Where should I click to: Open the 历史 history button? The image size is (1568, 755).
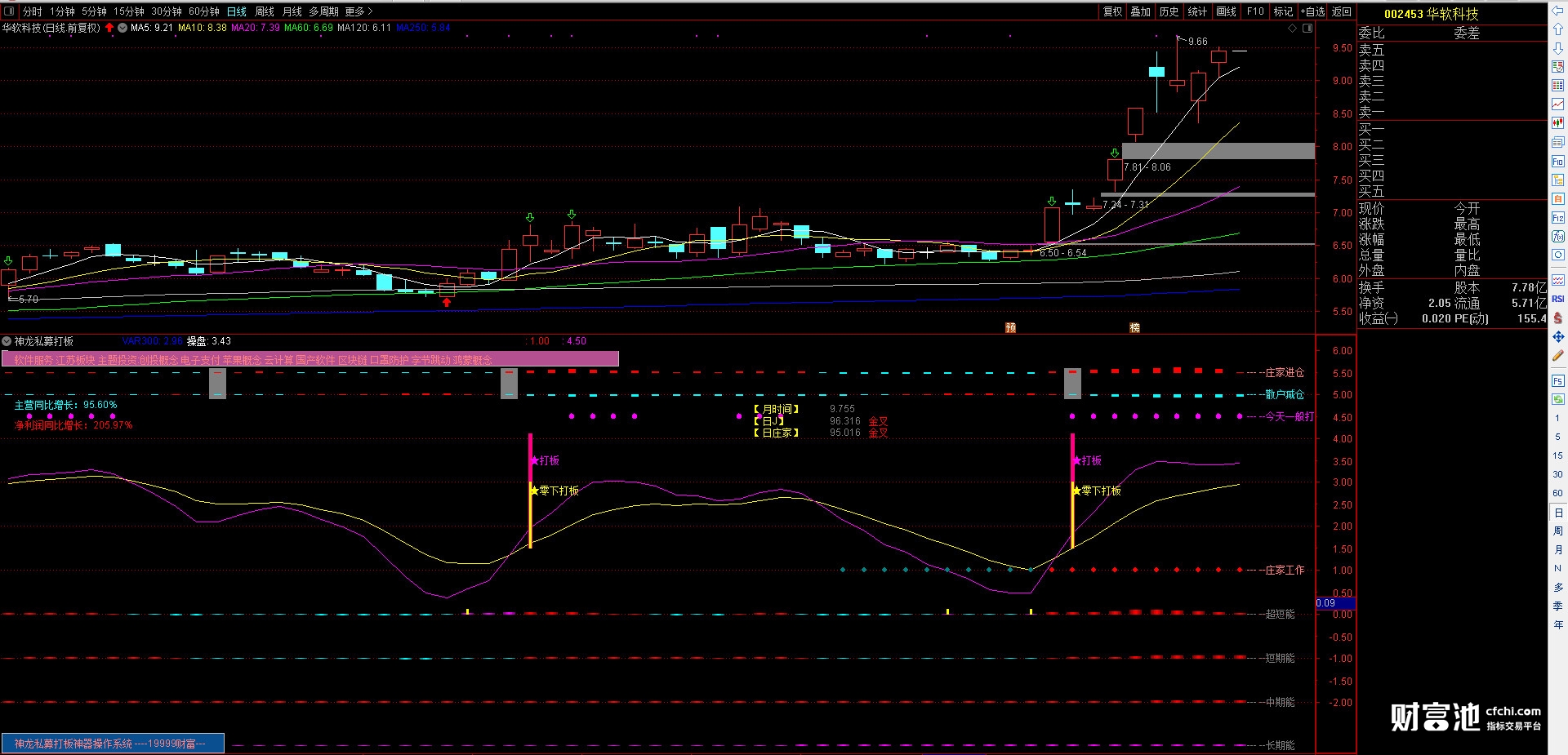(x=1169, y=11)
